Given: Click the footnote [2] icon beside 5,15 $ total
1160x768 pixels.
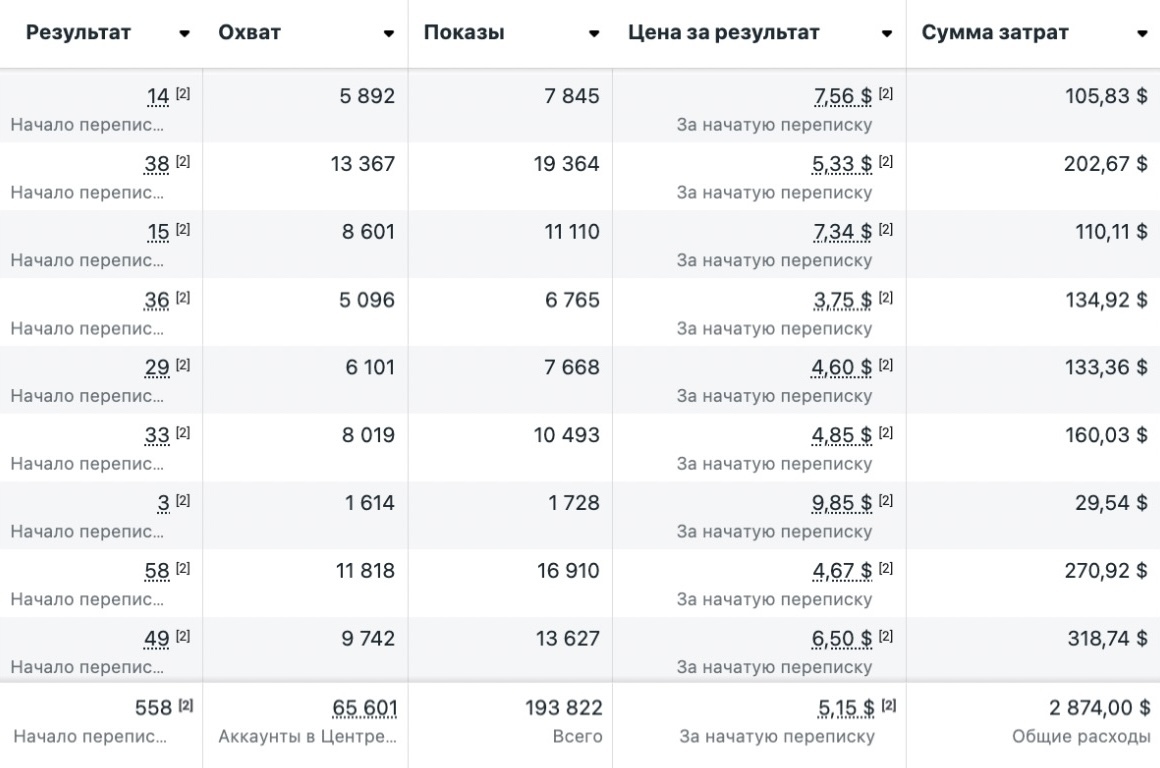Looking at the screenshot, I should click(888, 706).
